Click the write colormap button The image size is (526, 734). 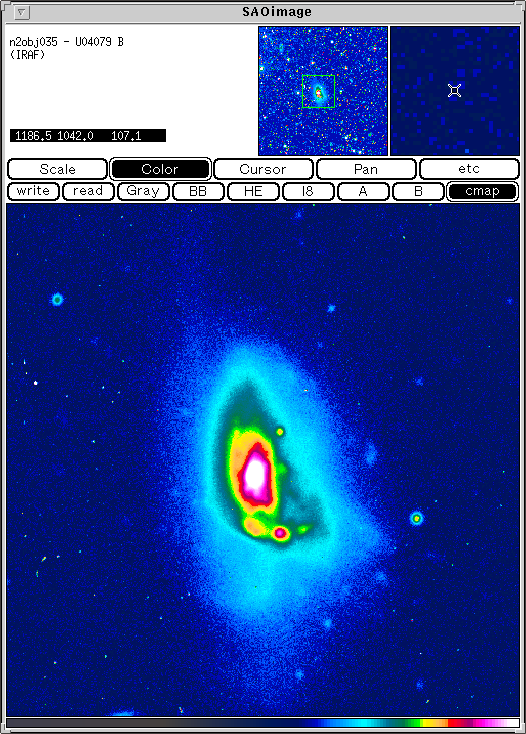click(x=33, y=191)
